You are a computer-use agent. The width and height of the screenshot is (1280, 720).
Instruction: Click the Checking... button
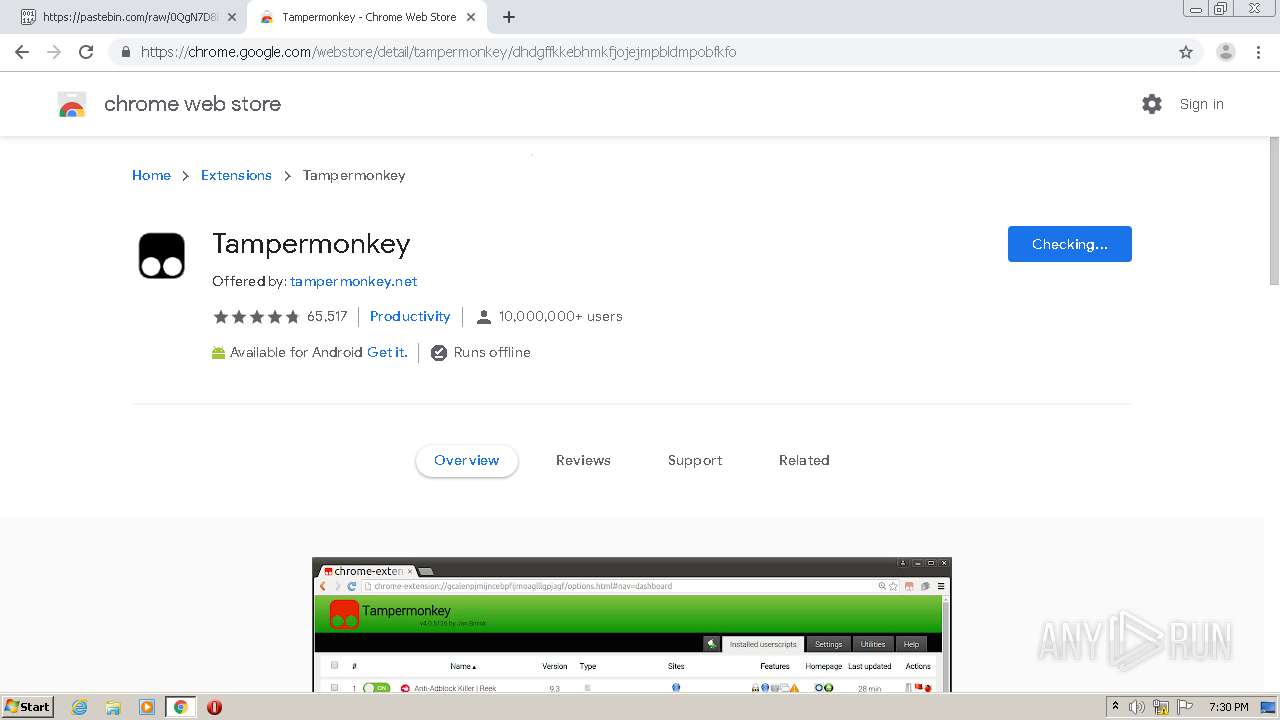(x=1070, y=244)
